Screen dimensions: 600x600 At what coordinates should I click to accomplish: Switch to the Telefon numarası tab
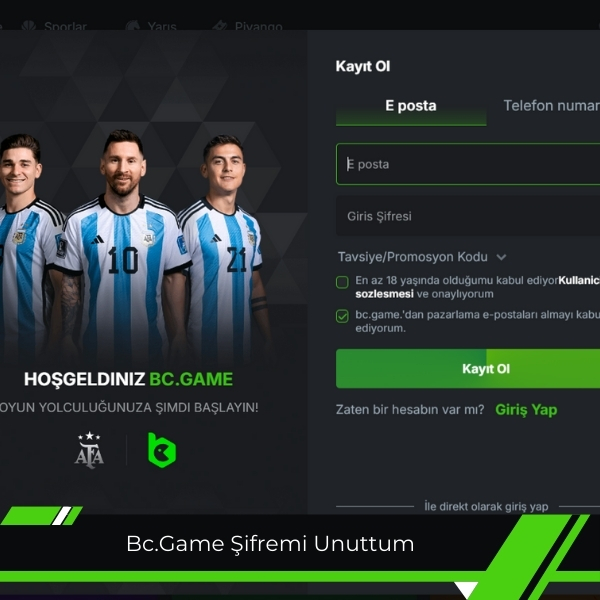(551, 106)
